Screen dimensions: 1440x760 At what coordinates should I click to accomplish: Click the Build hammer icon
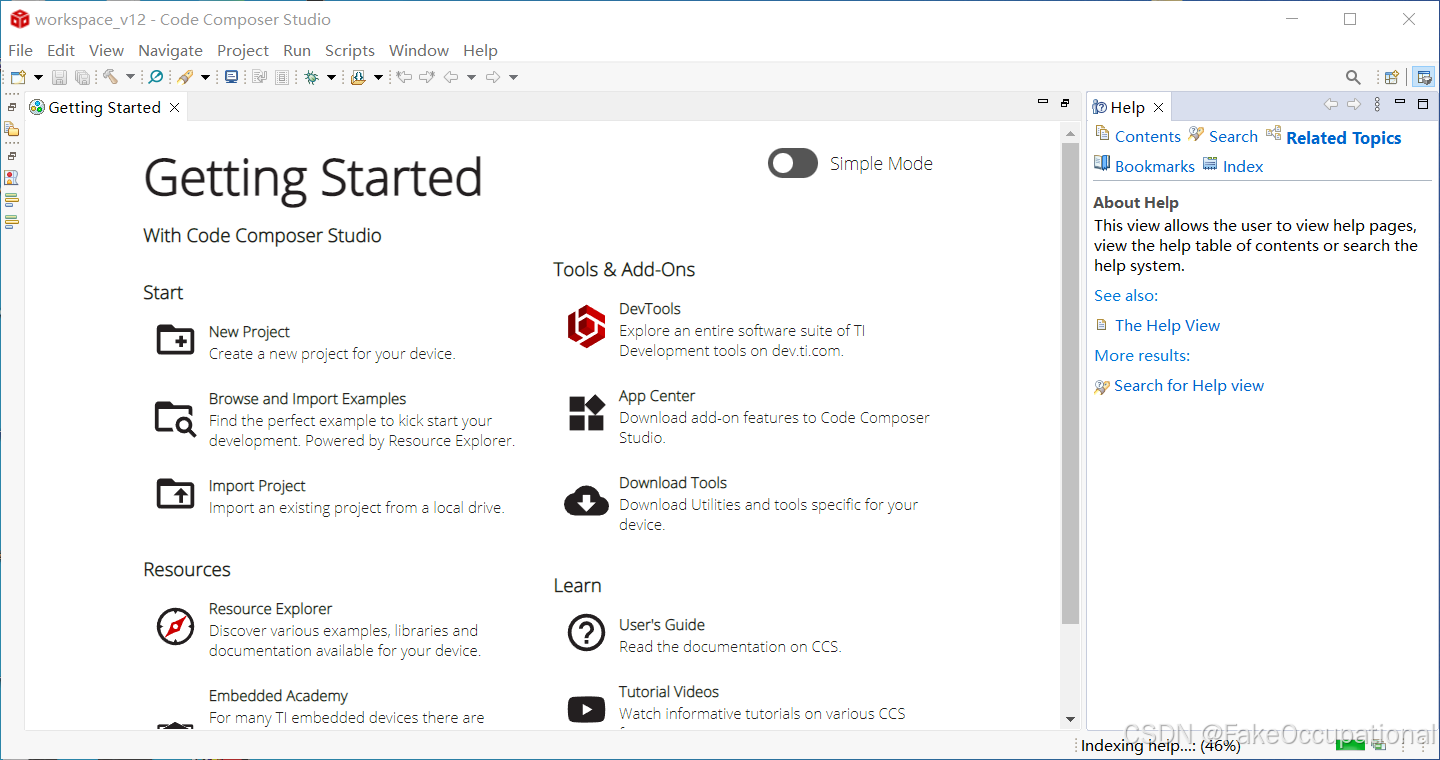(x=110, y=77)
